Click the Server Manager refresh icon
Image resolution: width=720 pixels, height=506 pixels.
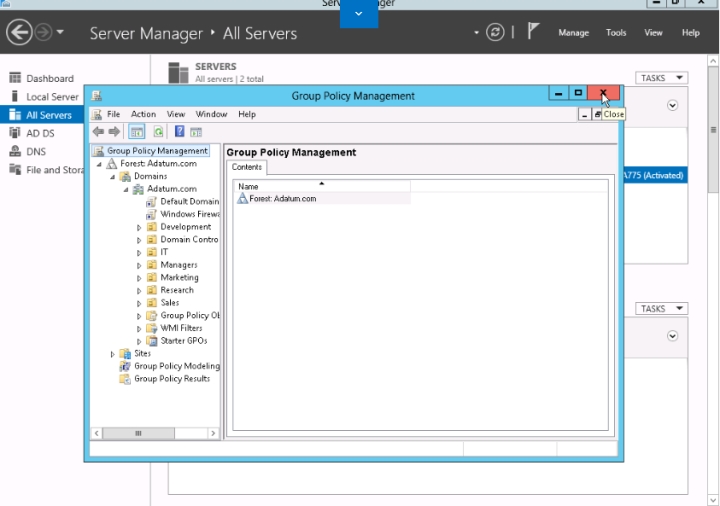pos(495,32)
